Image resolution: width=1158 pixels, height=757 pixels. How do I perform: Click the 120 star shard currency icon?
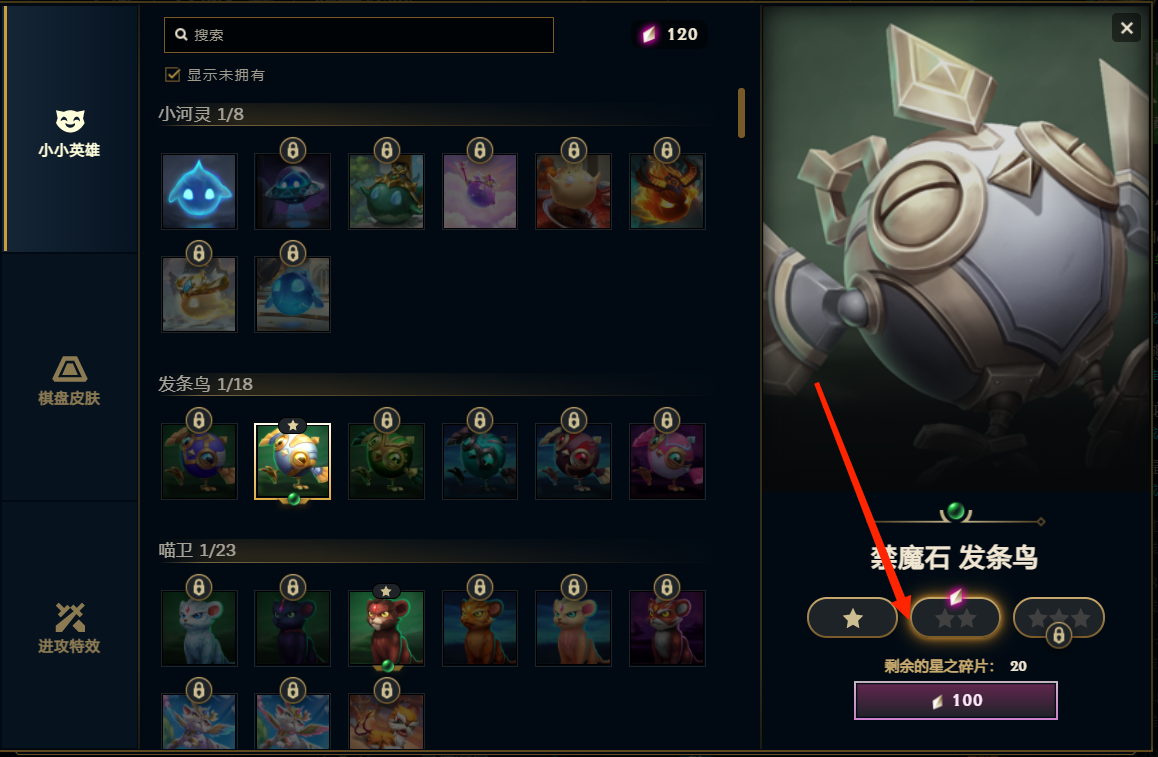pos(649,35)
